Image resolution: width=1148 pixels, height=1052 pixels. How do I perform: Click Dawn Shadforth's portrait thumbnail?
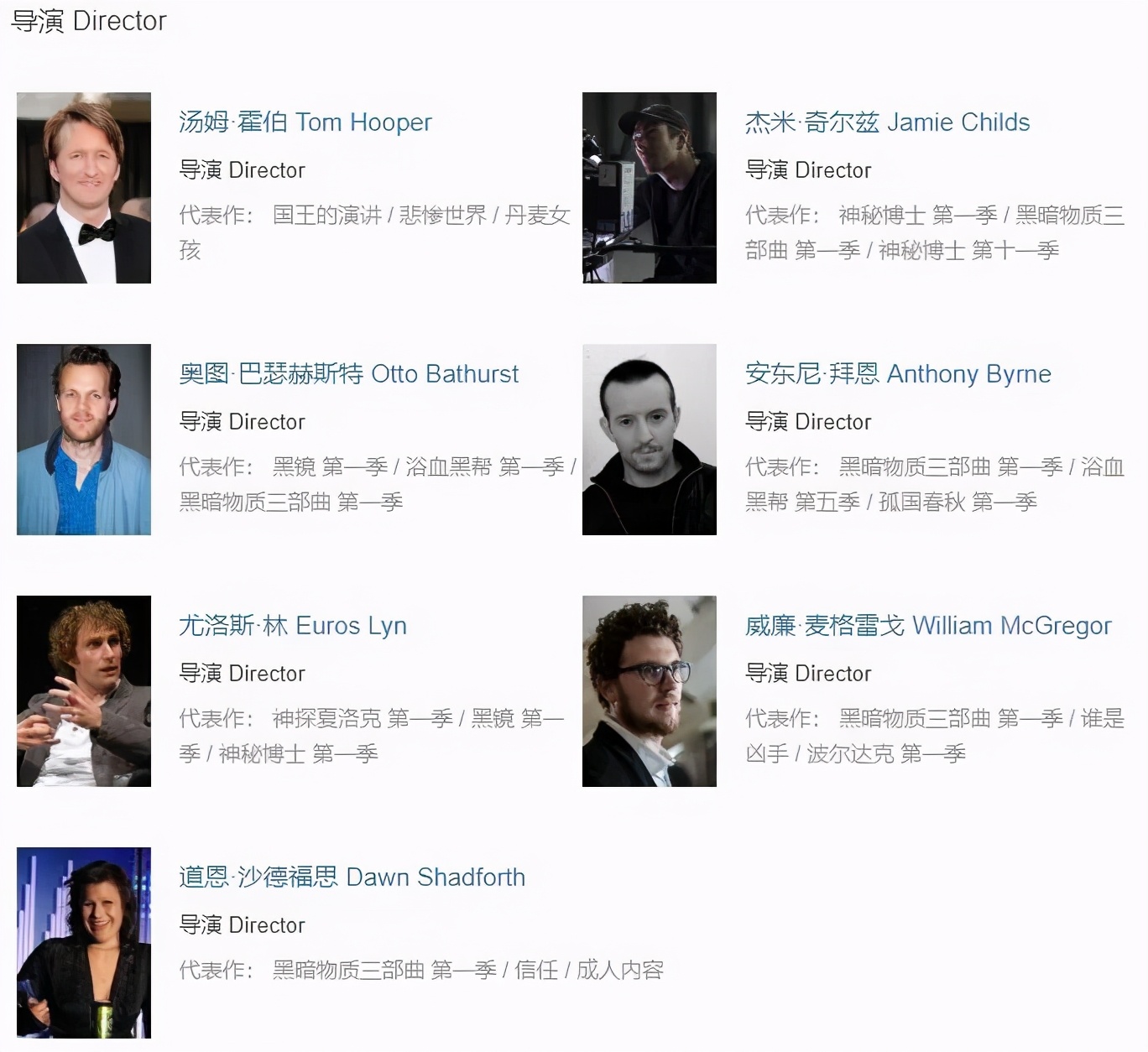tap(84, 943)
